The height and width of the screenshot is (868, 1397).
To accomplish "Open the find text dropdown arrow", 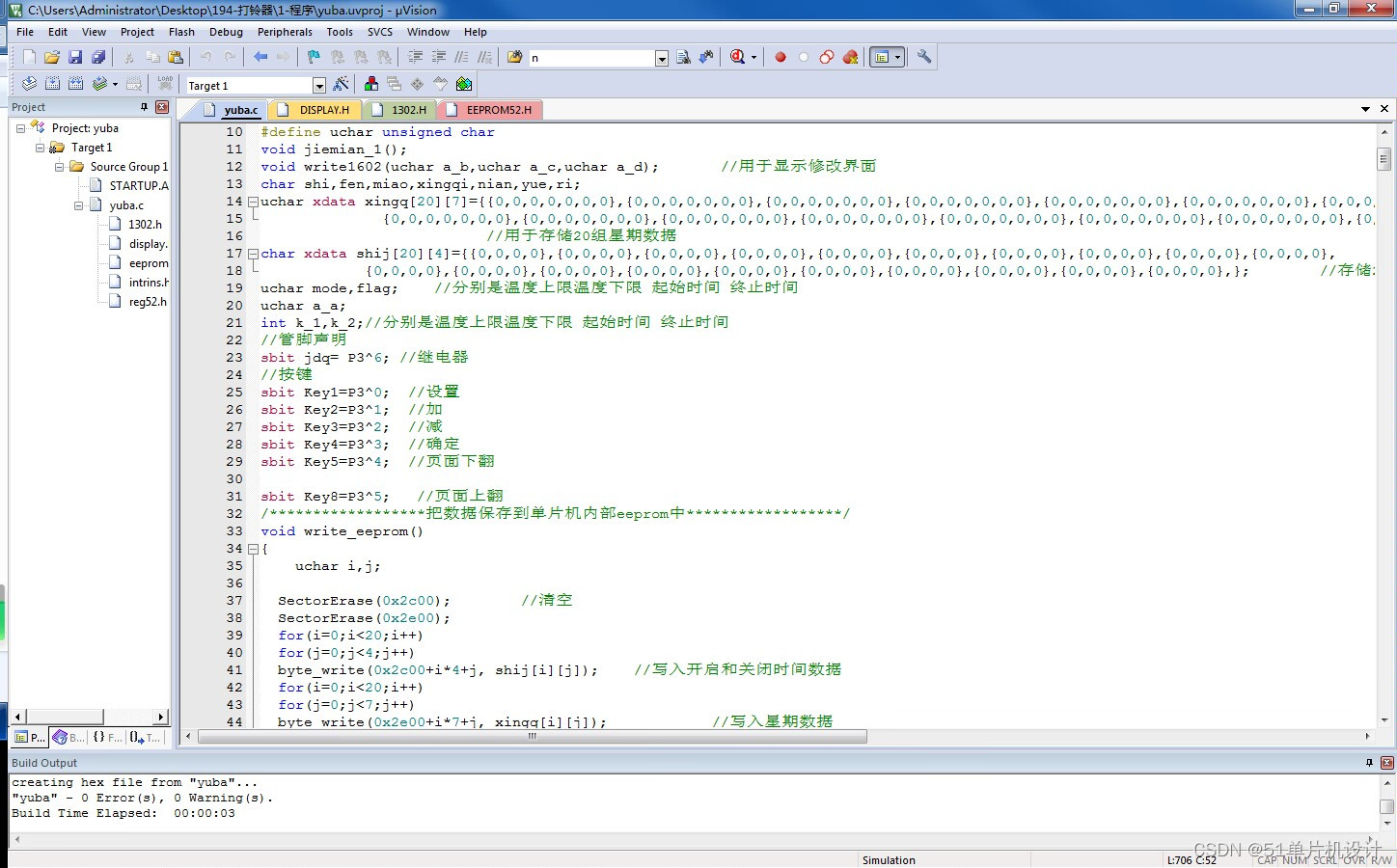I will (x=662, y=59).
